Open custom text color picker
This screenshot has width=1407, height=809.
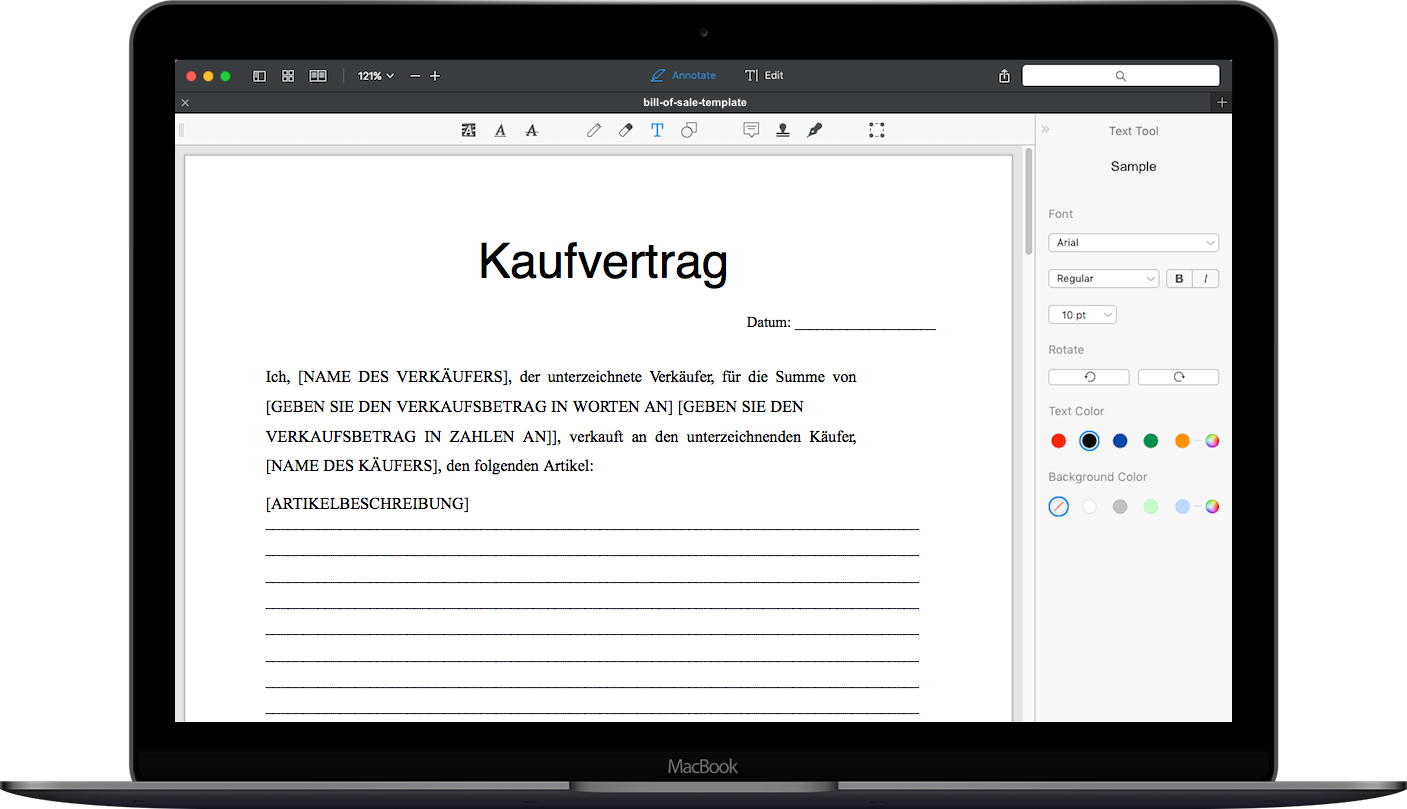pyautogui.click(x=1212, y=441)
